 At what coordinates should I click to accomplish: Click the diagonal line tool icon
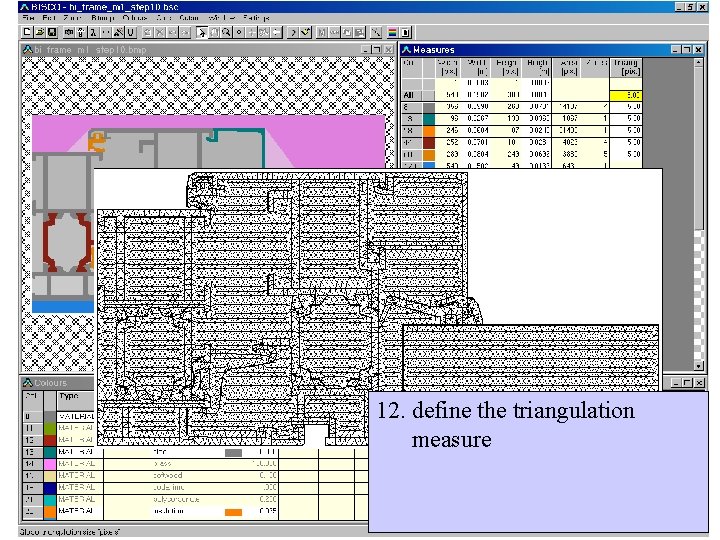click(x=376, y=32)
